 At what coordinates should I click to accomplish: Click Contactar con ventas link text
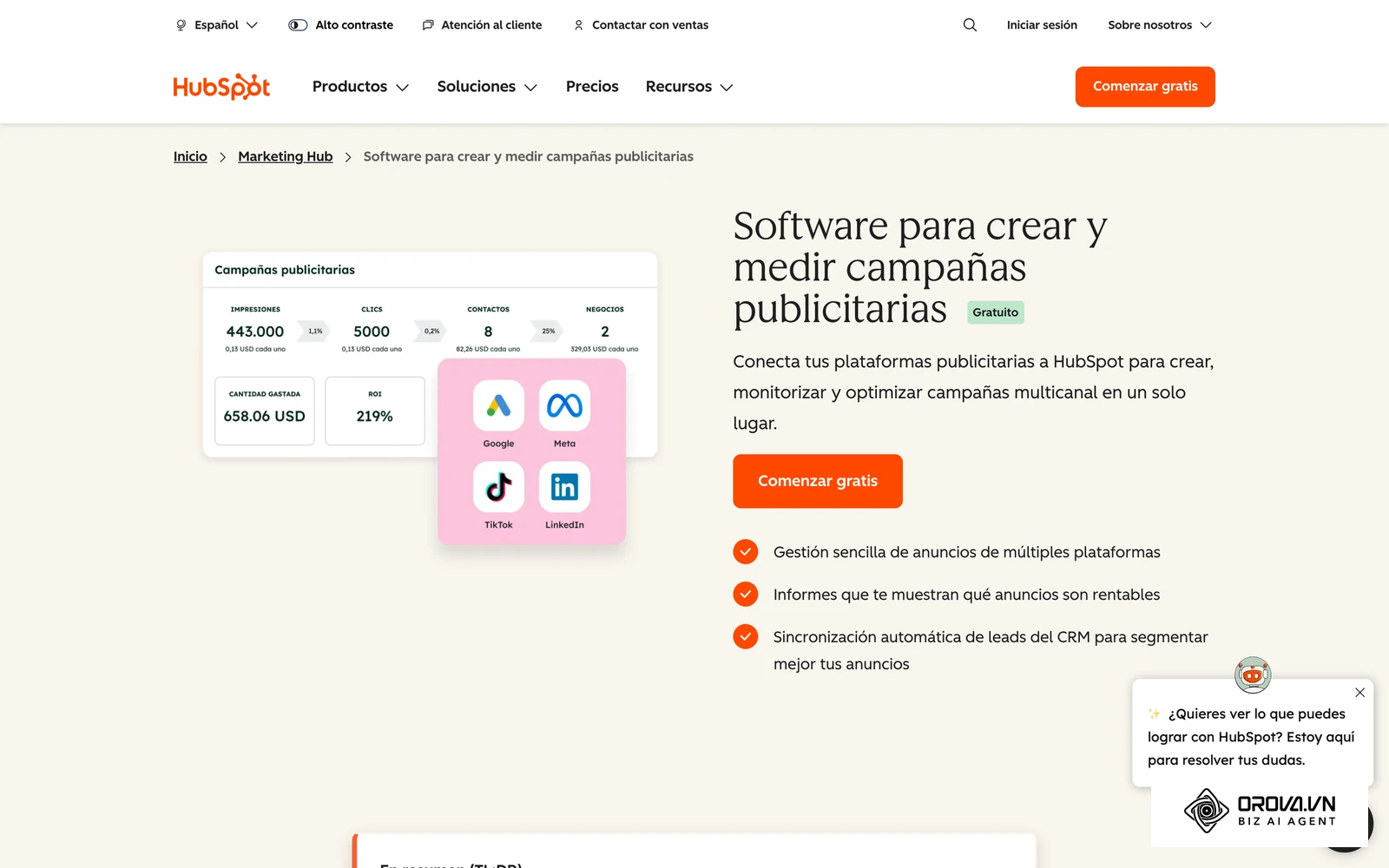click(x=650, y=25)
